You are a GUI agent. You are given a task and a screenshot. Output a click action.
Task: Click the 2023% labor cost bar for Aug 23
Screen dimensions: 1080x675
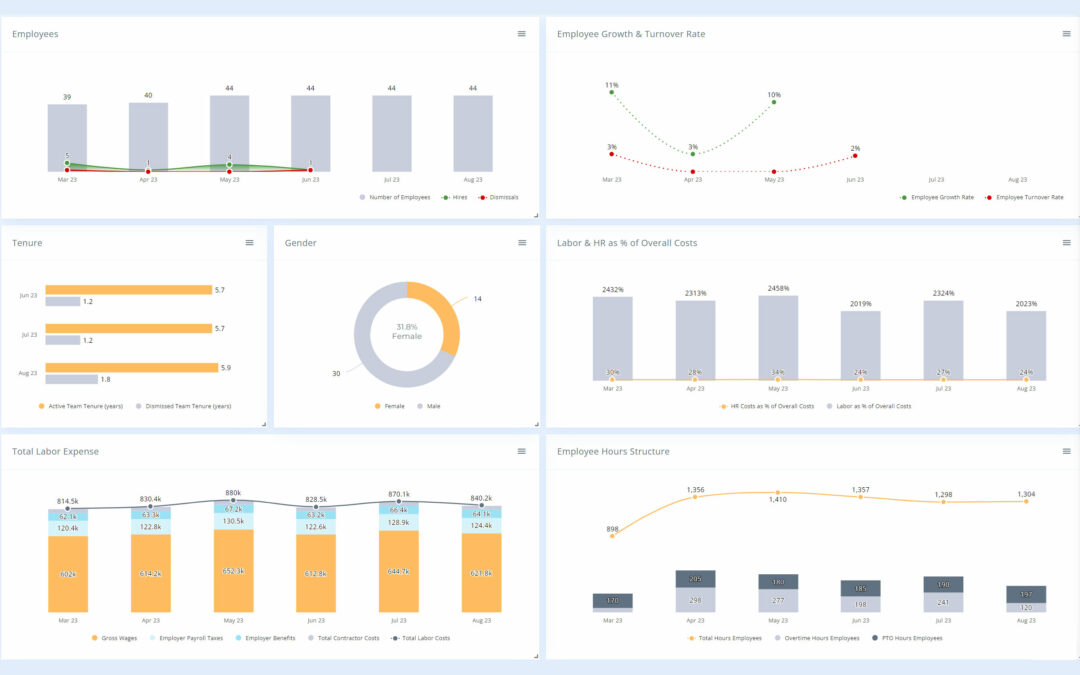point(1026,344)
